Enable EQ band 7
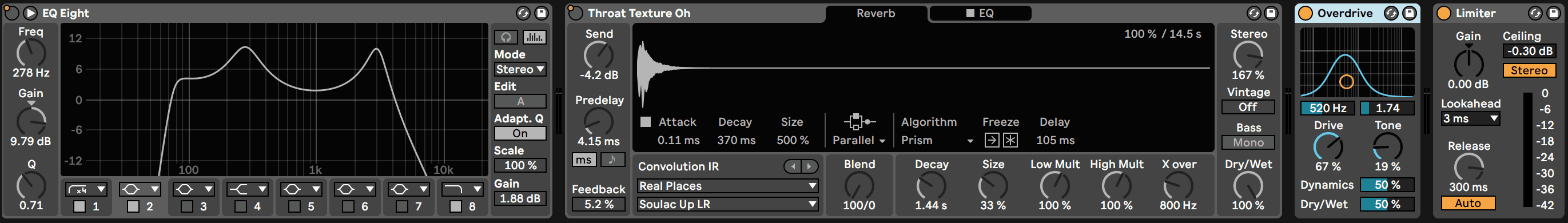 click(x=402, y=206)
